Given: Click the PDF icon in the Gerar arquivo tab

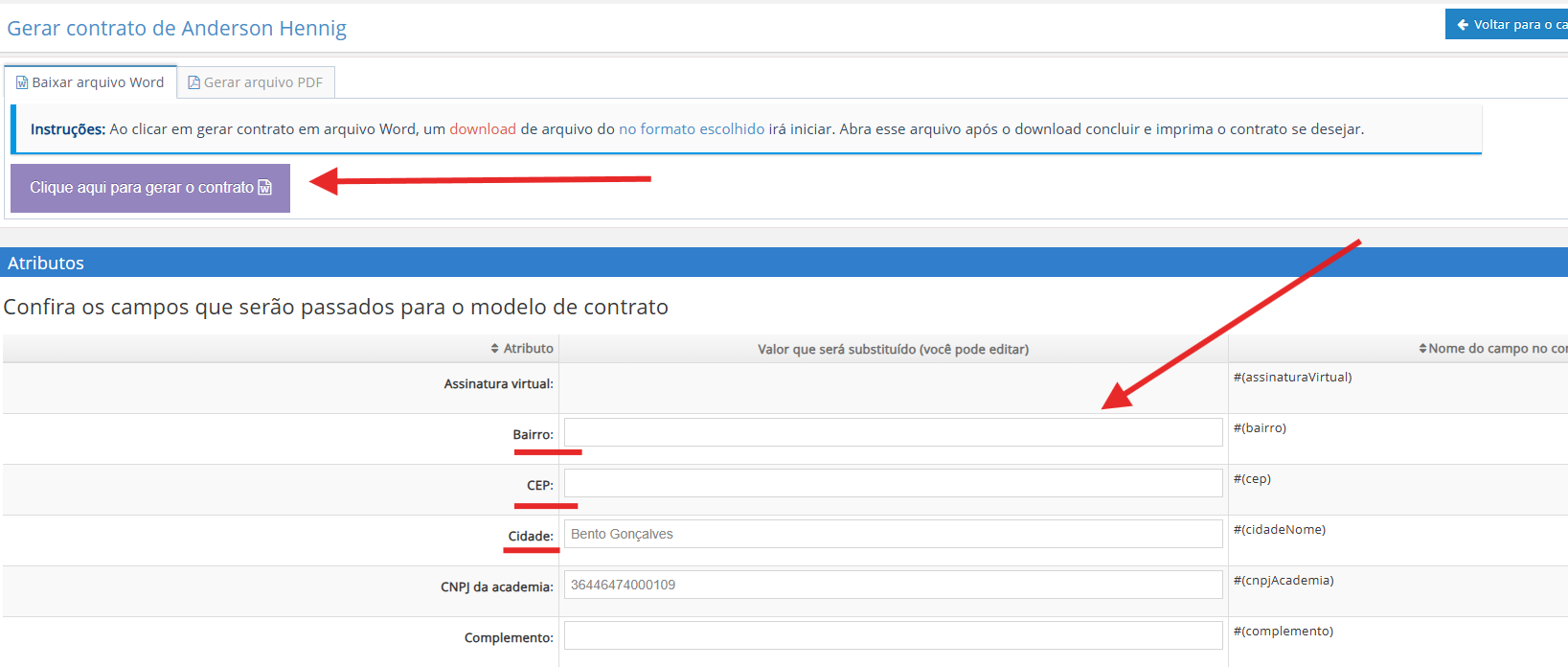Looking at the screenshot, I should coord(193,82).
